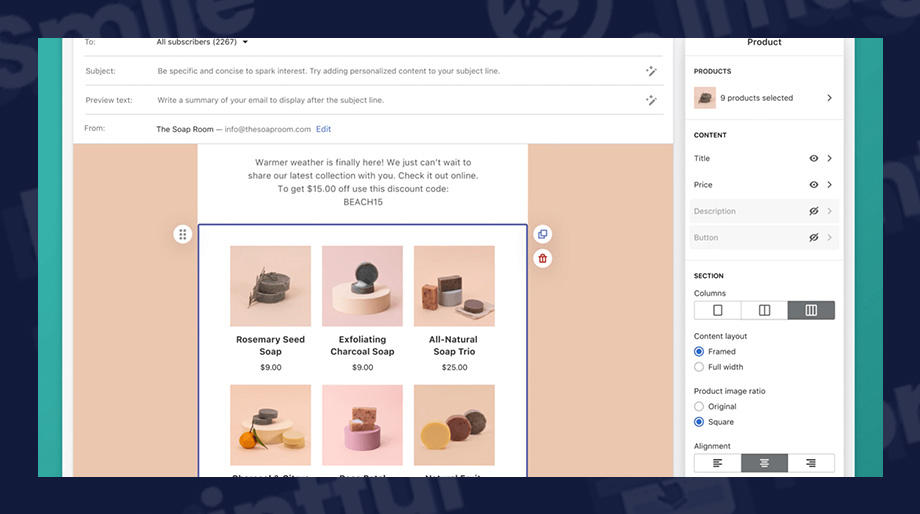Select Framed content layout
The image size is (920, 514).
(699, 351)
